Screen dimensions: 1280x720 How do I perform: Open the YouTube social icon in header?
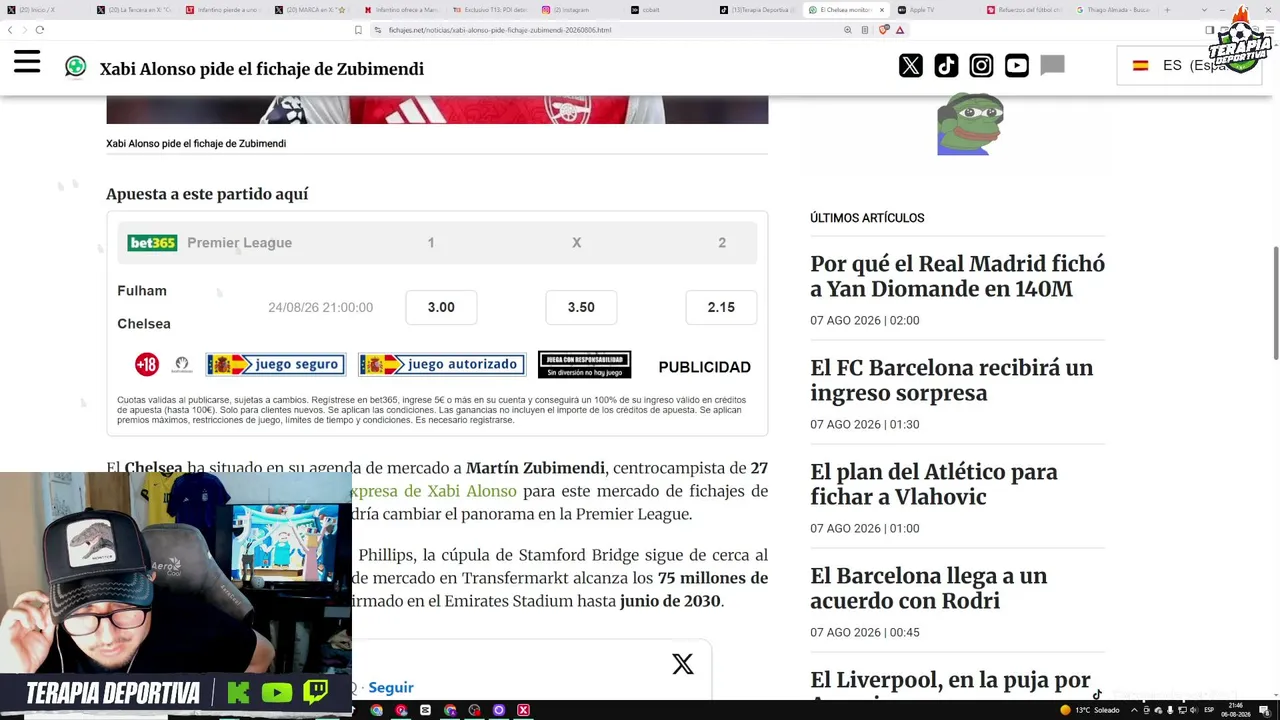click(1017, 66)
